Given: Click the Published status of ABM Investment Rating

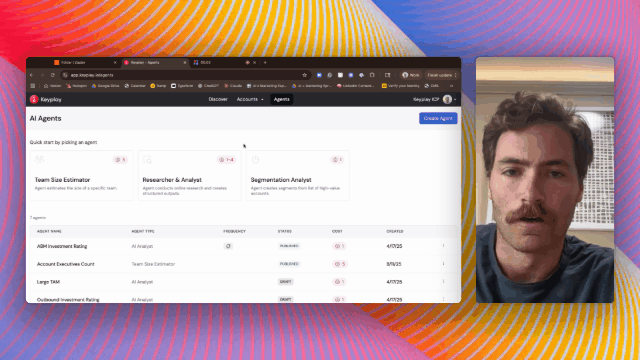Looking at the screenshot, I should point(289,246).
